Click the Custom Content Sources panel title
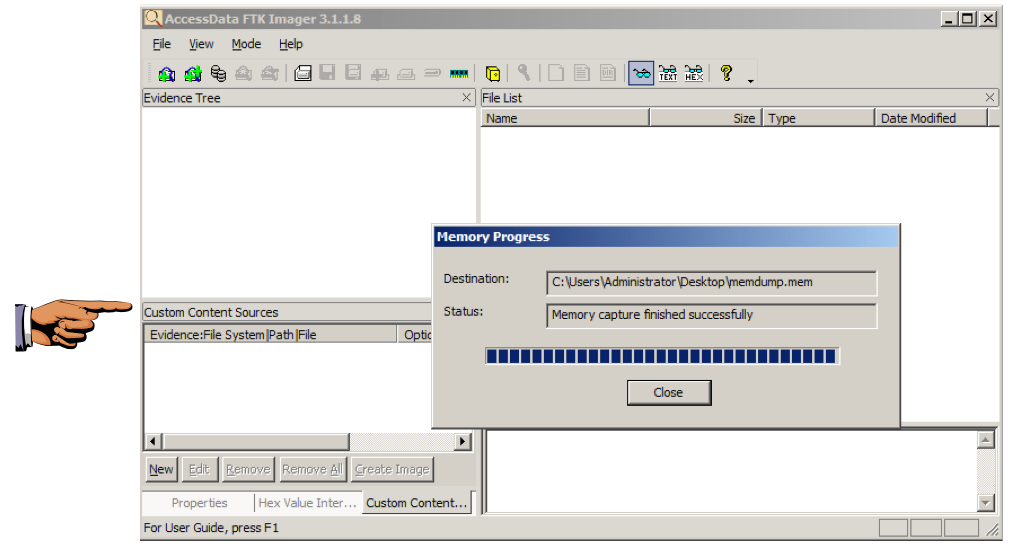The image size is (1010, 551). point(211,312)
